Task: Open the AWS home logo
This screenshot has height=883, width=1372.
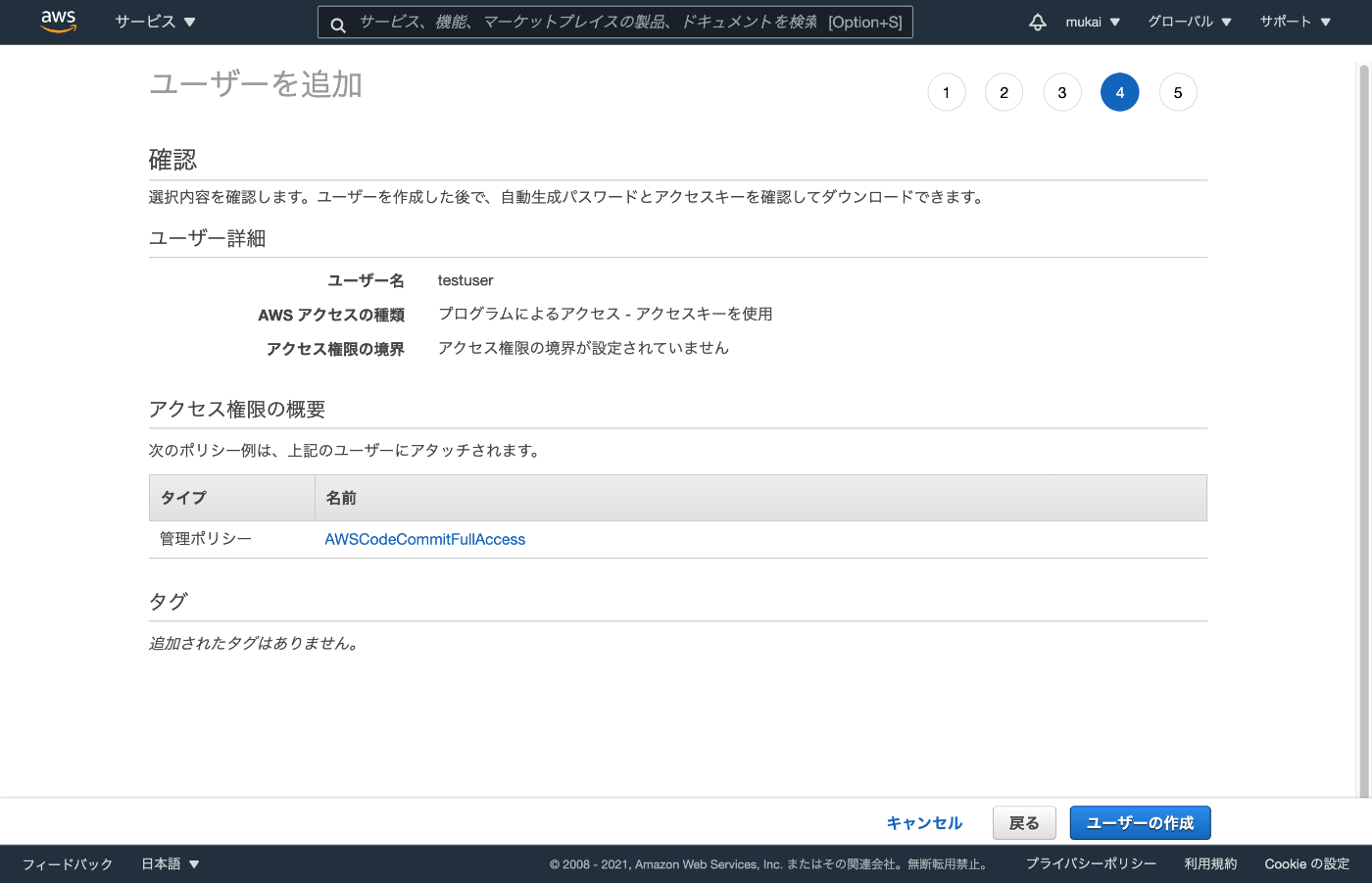Action: [59, 22]
